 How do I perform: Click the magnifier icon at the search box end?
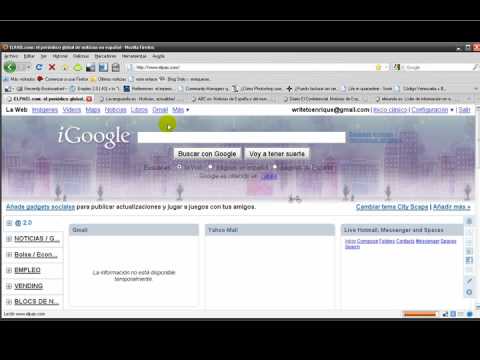coord(475,67)
